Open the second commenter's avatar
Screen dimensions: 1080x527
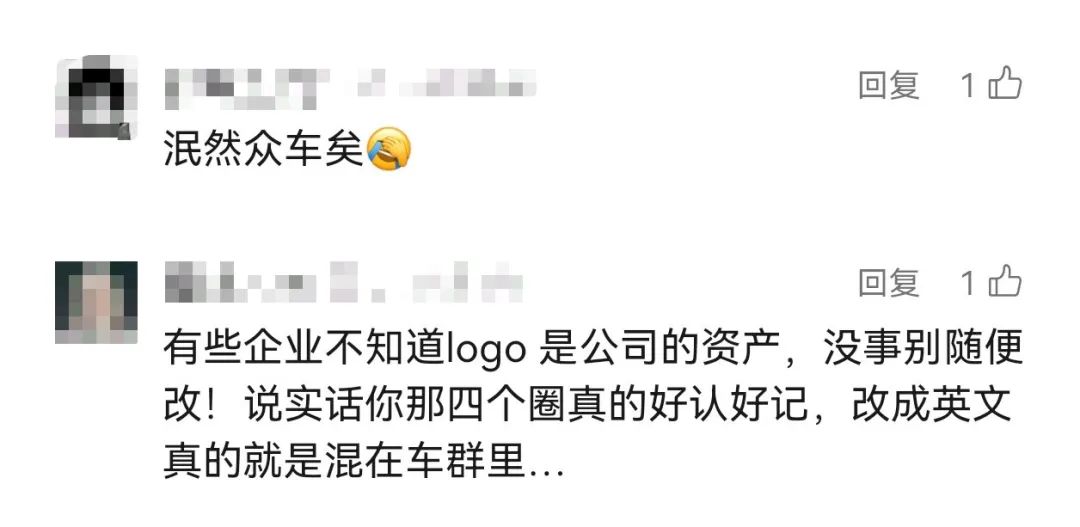pos(96,302)
